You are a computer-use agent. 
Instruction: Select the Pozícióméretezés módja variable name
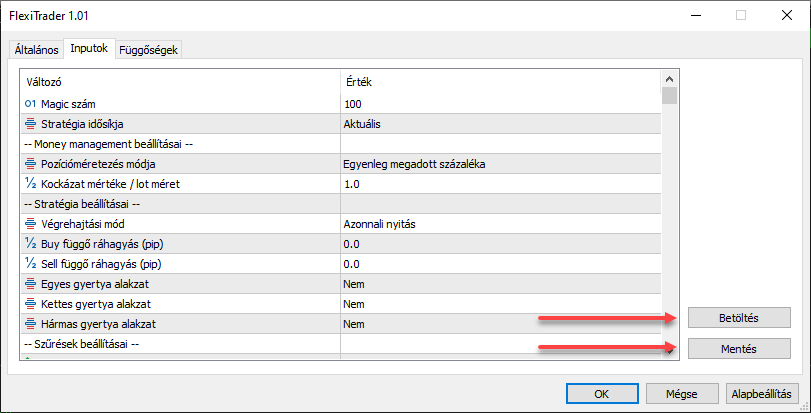point(98,164)
